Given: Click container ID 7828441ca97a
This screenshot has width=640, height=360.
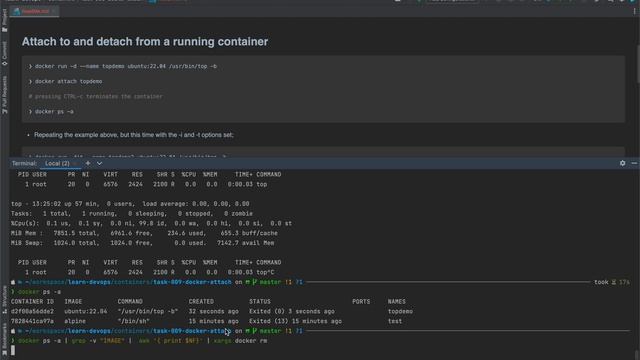Looking at the screenshot, I should (x=32, y=321).
